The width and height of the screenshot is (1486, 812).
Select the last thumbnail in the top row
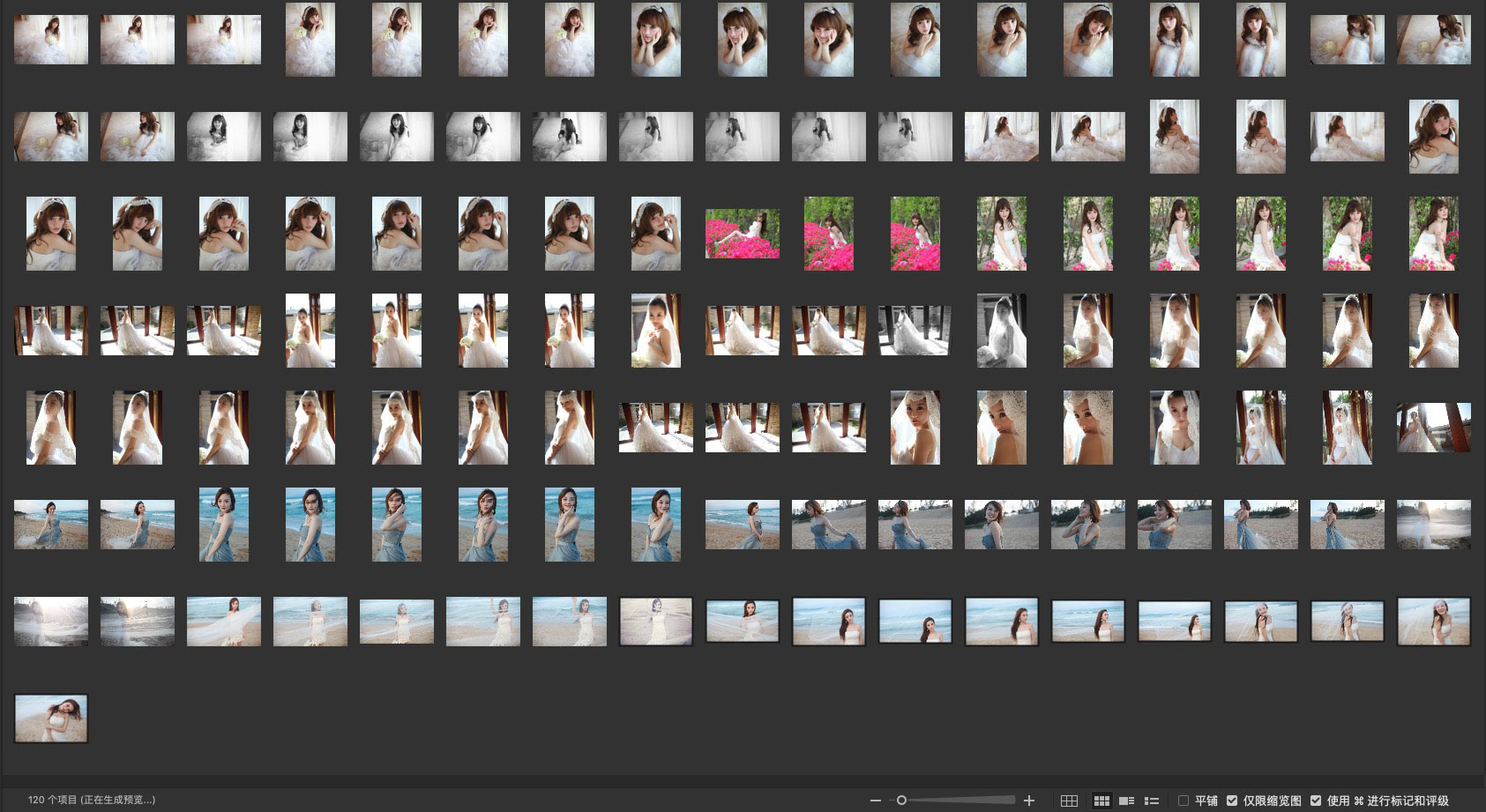[x=1434, y=40]
